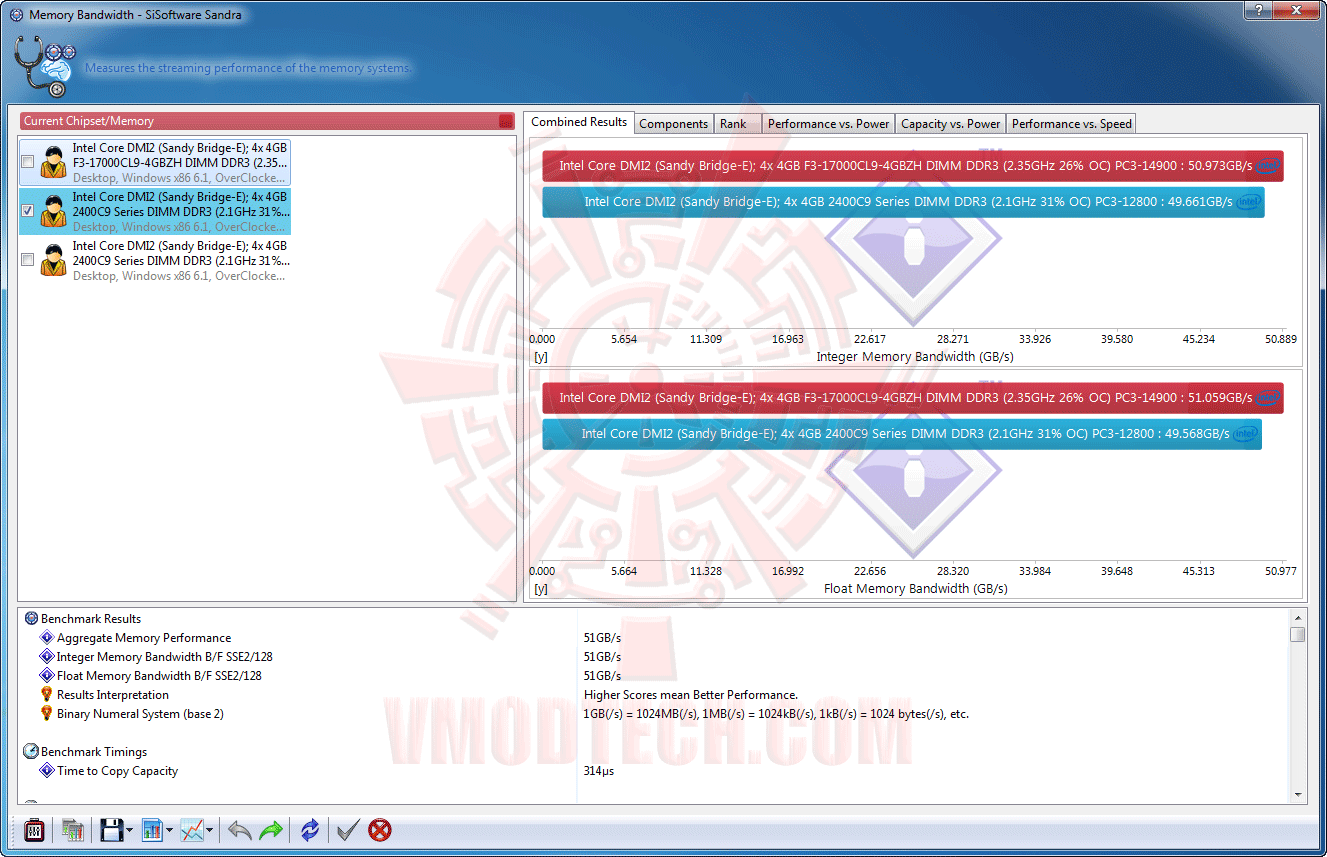Collapse the Current Chipset/Memory header button
The height and width of the screenshot is (857, 1327).
click(506, 121)
